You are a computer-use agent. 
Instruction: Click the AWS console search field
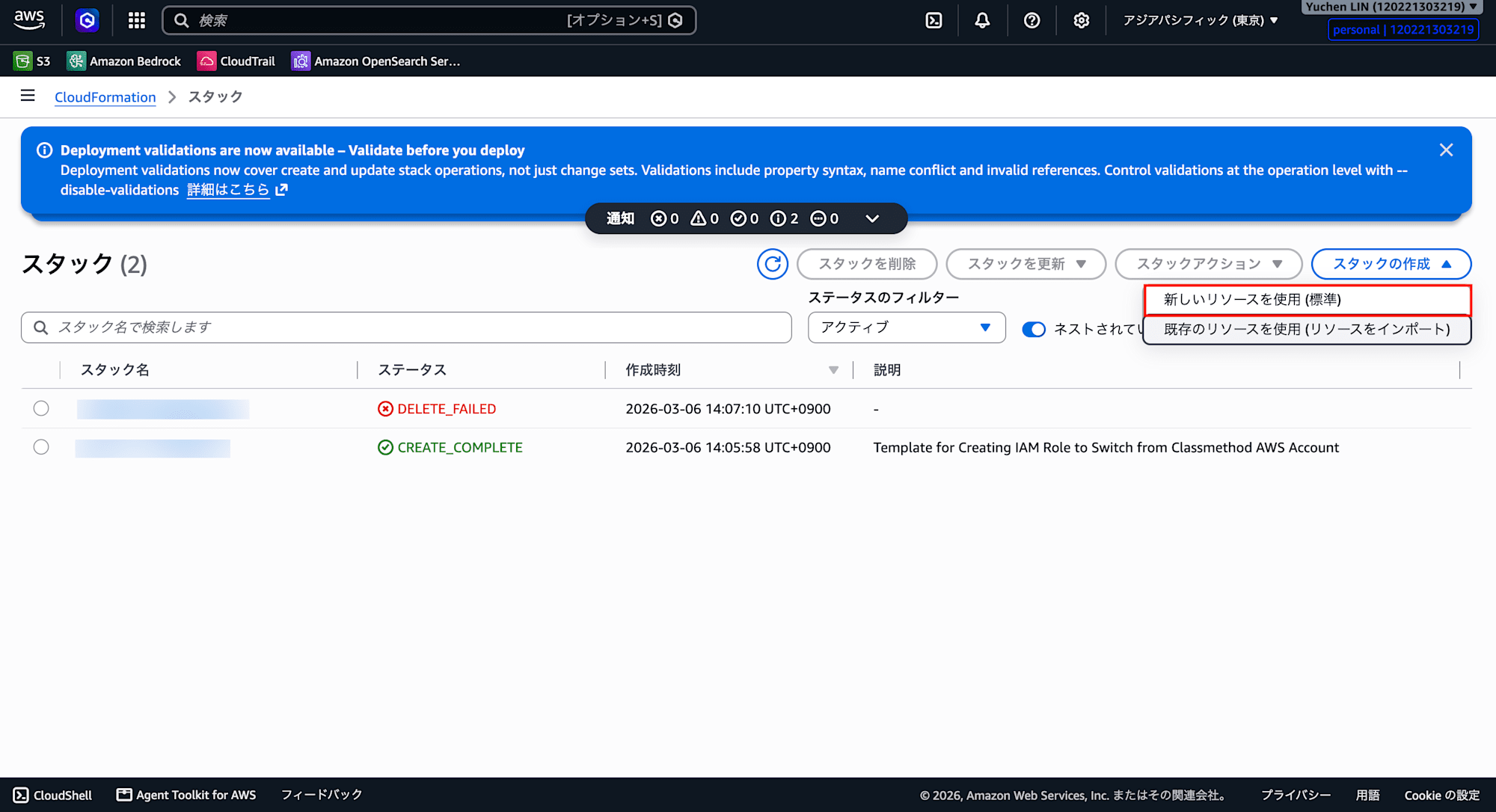(429, 20)
